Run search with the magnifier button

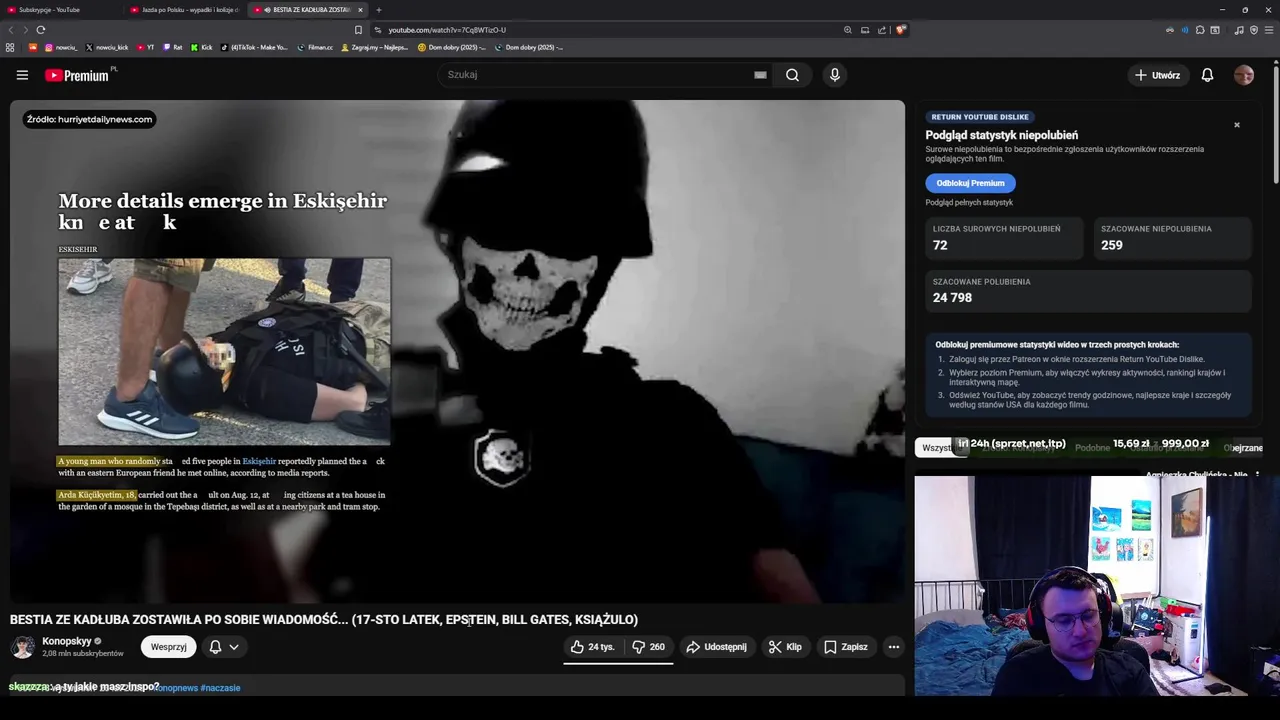pyautogui.click(x=792, y=75)
